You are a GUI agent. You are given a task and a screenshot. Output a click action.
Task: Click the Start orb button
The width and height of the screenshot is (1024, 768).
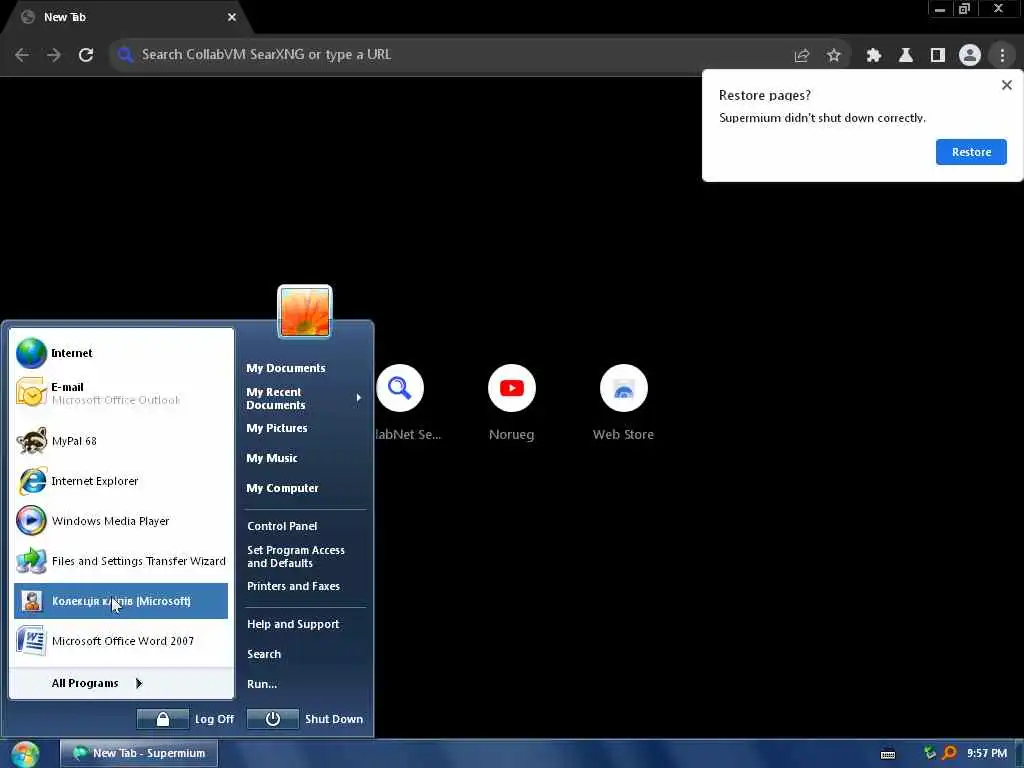point(25,754)
